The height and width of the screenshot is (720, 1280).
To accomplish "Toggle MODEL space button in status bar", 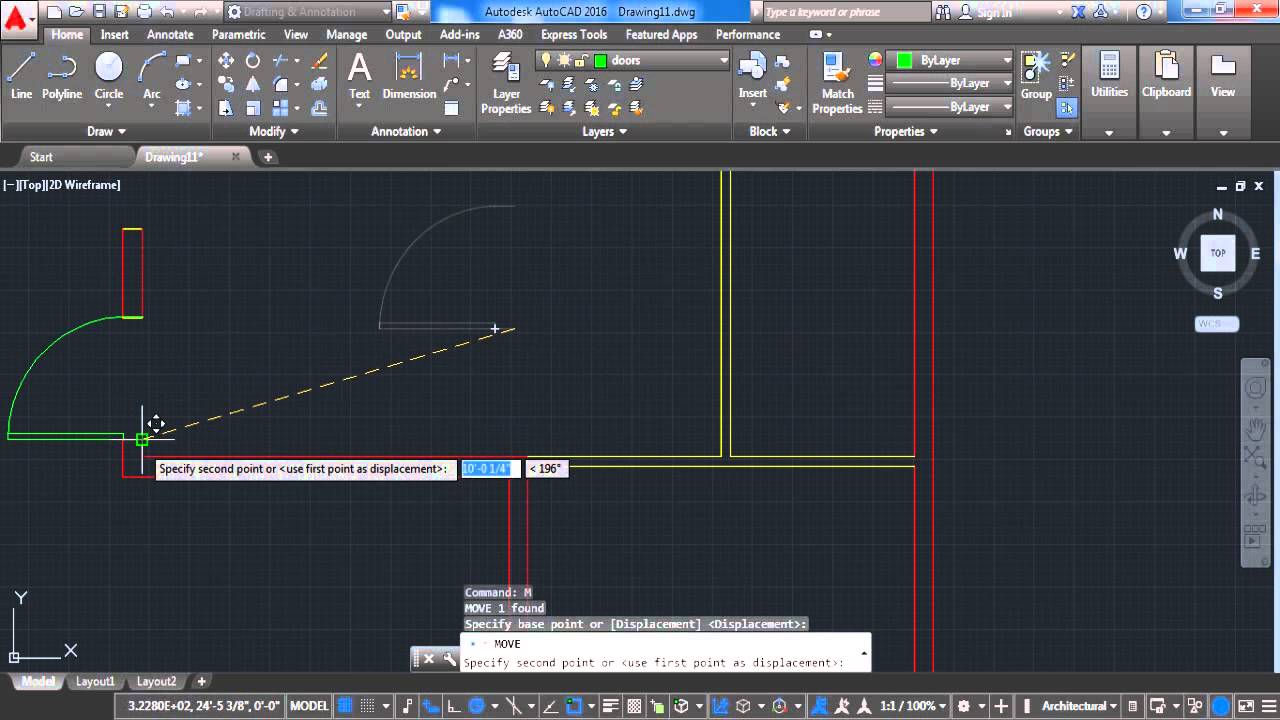I will tap(309, 706).
